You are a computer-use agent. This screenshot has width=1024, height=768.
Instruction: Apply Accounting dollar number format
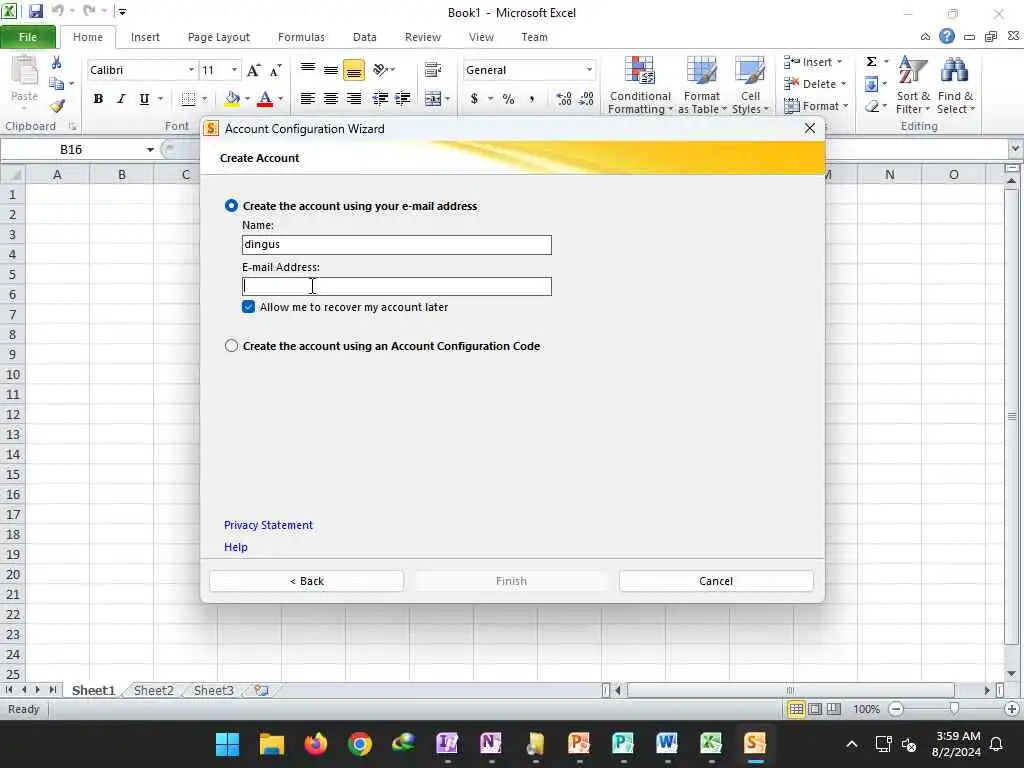[474, 99]
